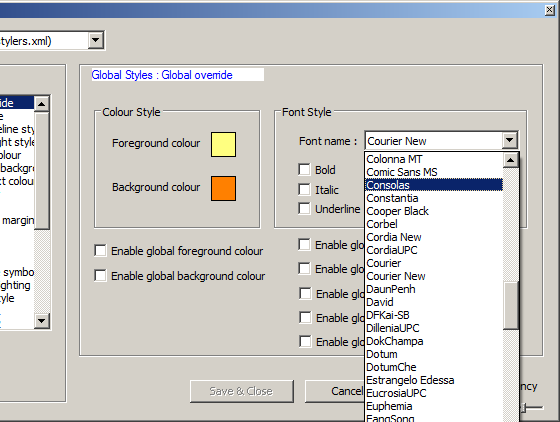Screen dimensions: 560x422
Task: Select DFKai-SB font
Action: (434, 315)
